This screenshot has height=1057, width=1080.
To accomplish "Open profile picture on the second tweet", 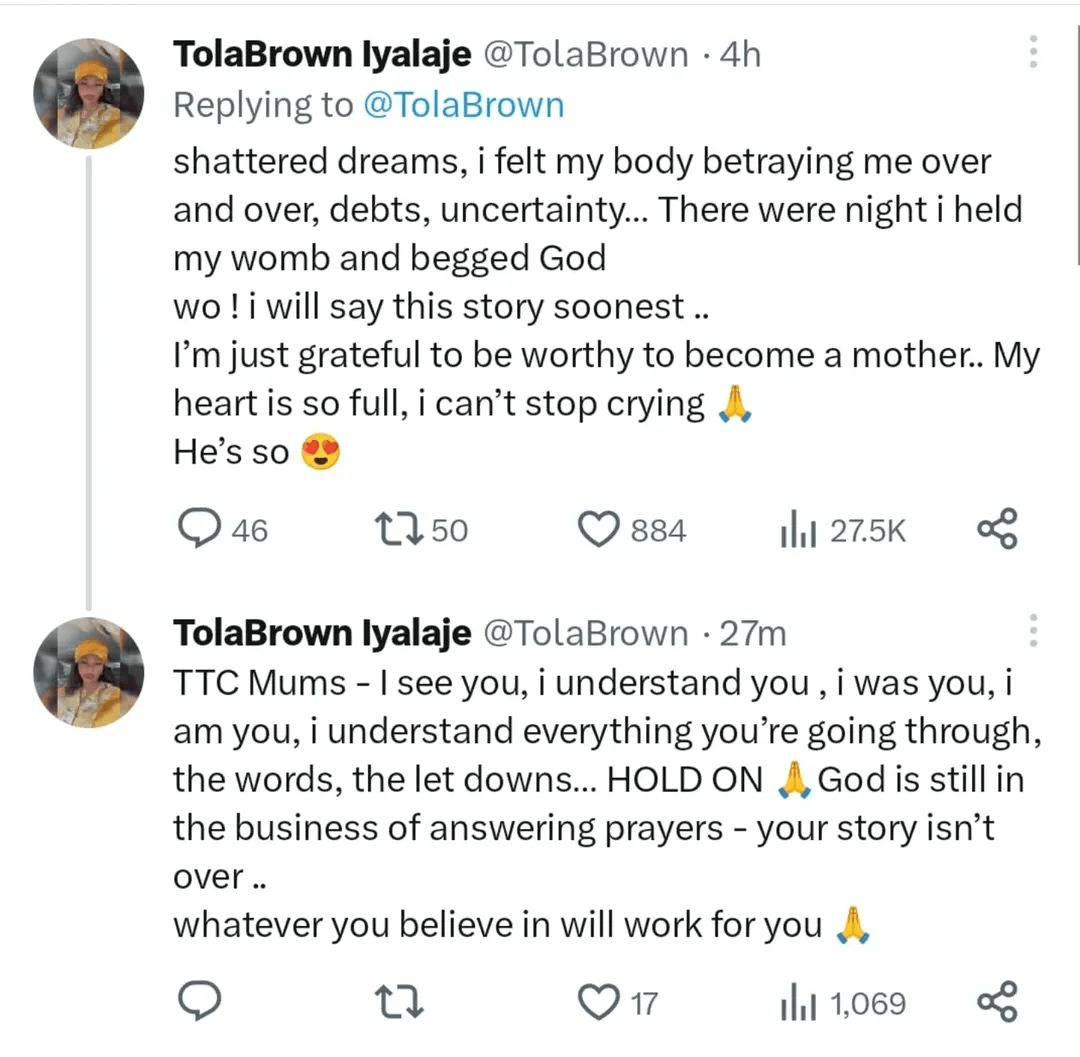I will 89,673.
